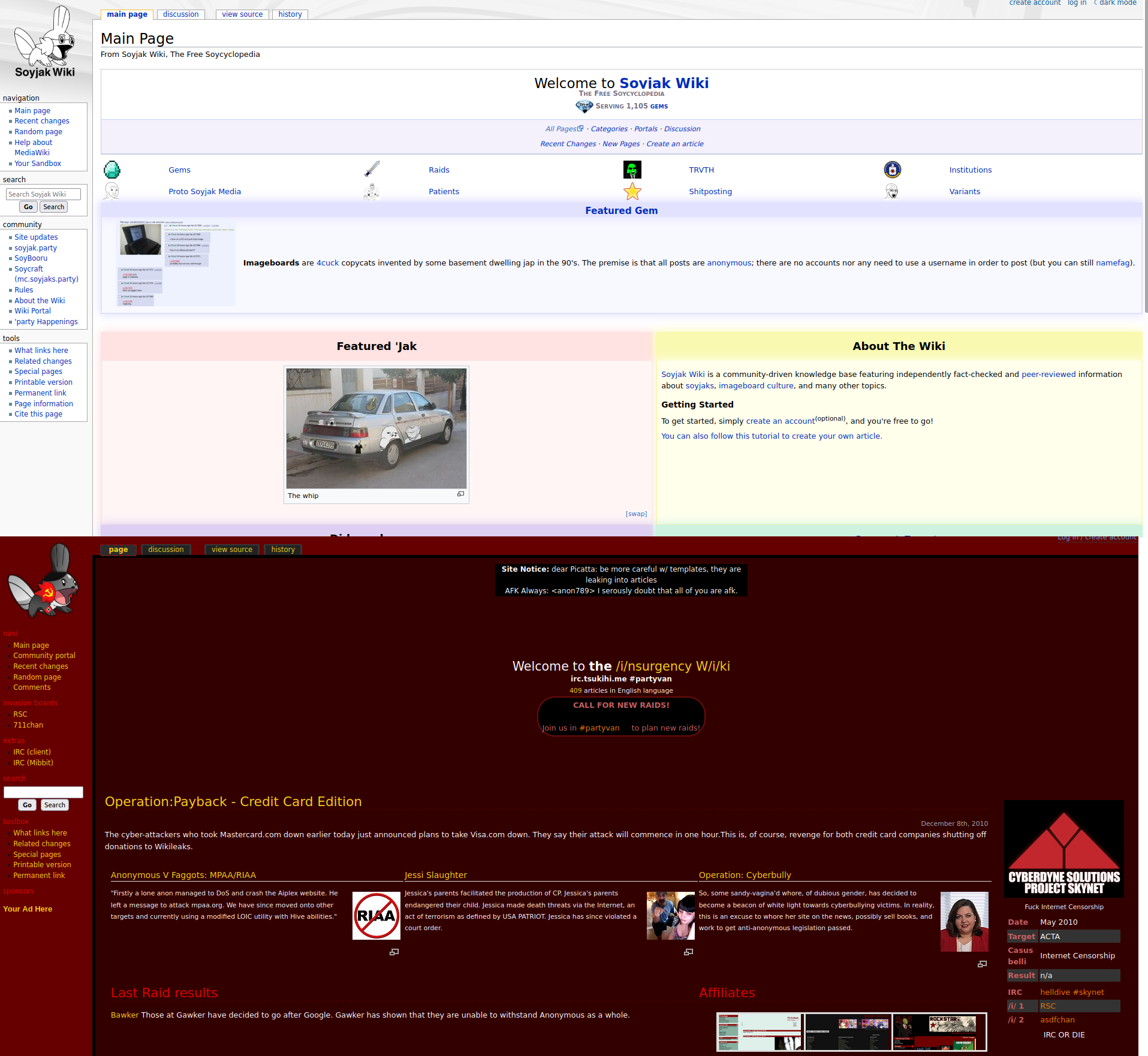Click the sword icon next to Raids

pos(372,170)
